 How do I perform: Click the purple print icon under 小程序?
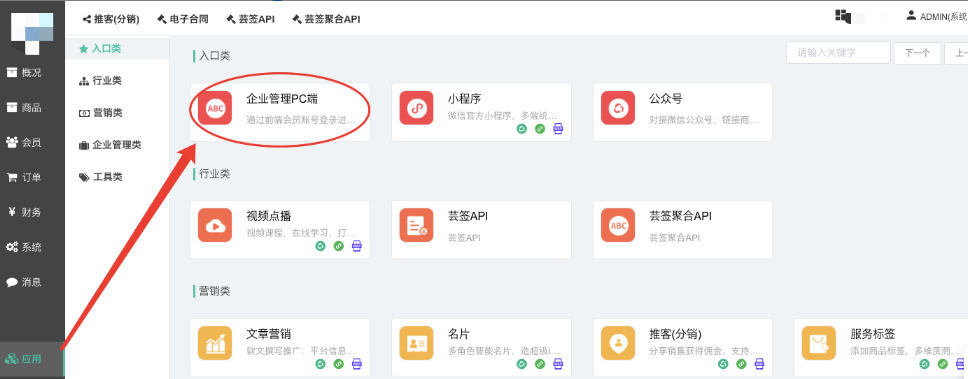click(x=558, y=129)
